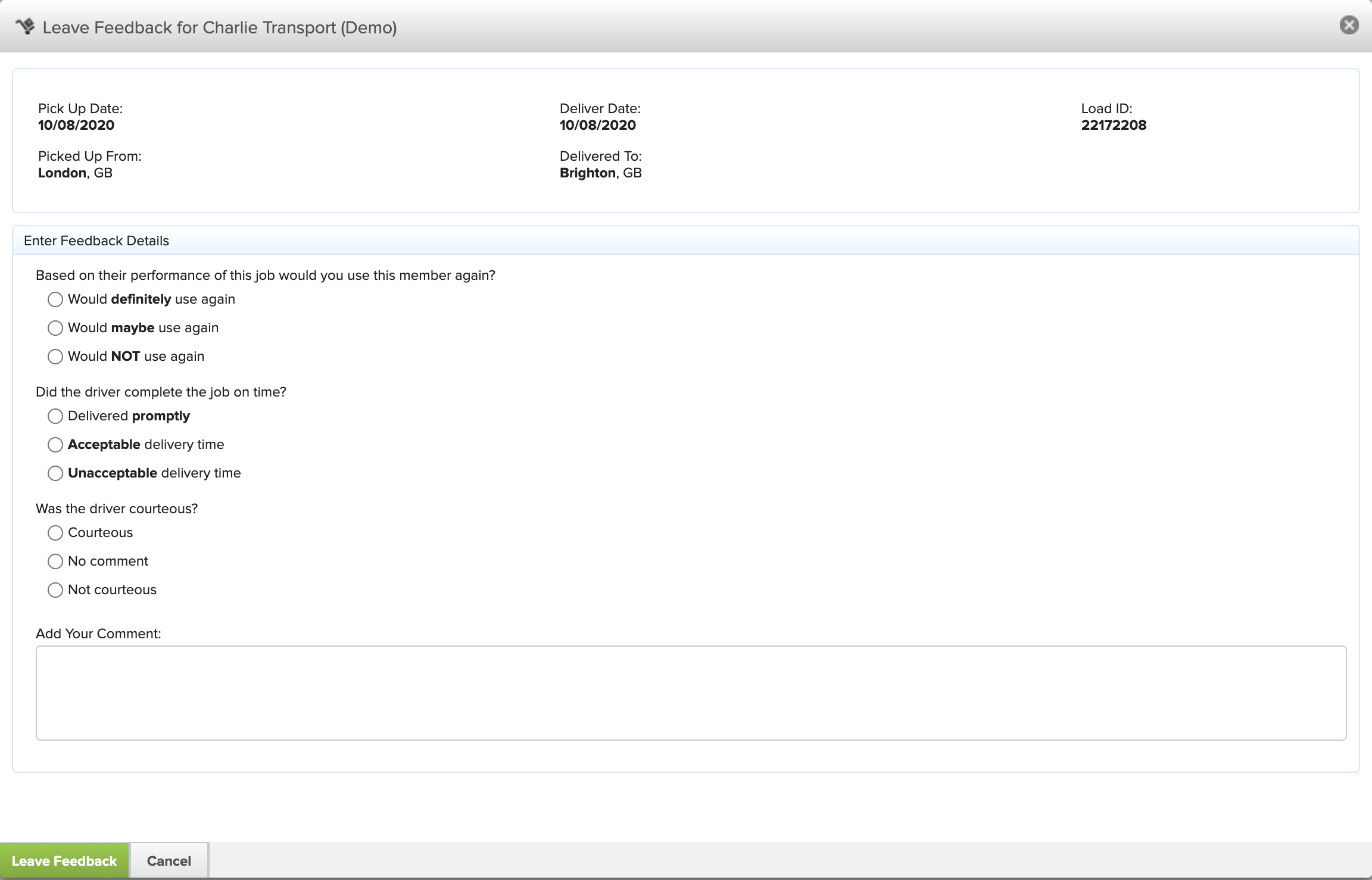Mark 'Unacceptable delivery time' radio
This screenshot has height=880, width=1372.
(55, 473)
